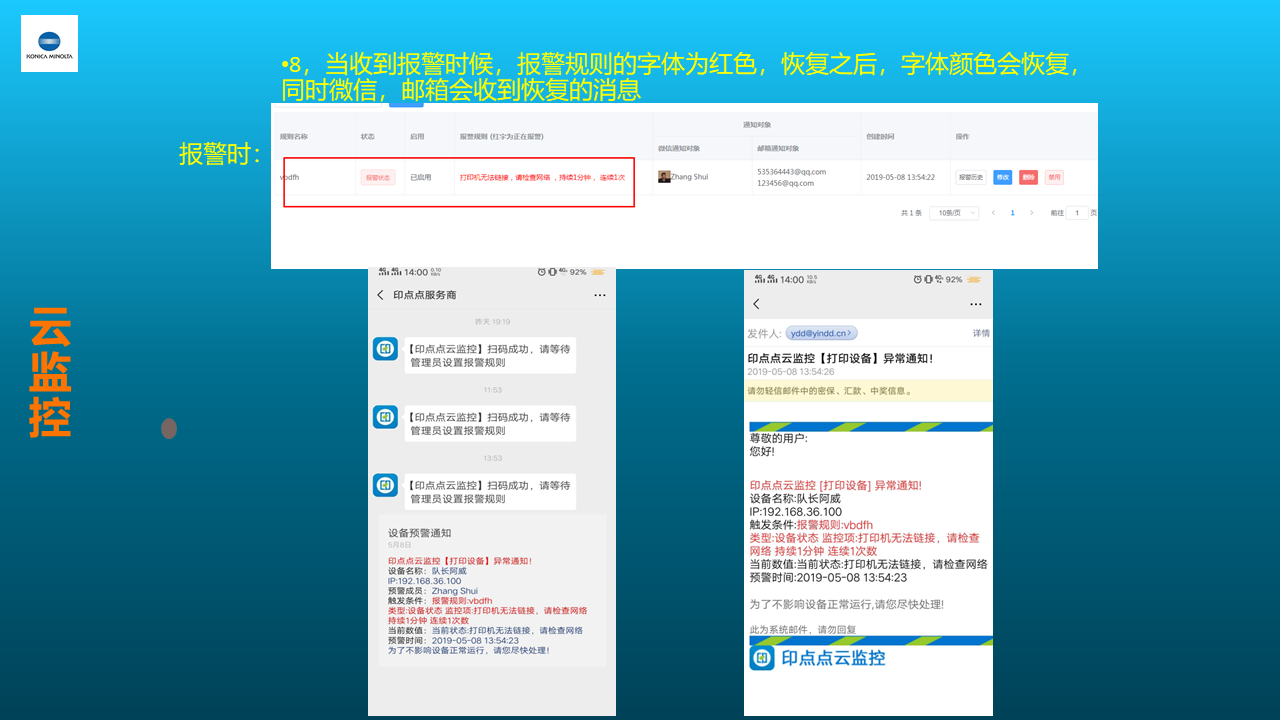Screen dimensions: 1280x720
Task: Click the 报警历史 button
Action: click(x=970, y=177)
